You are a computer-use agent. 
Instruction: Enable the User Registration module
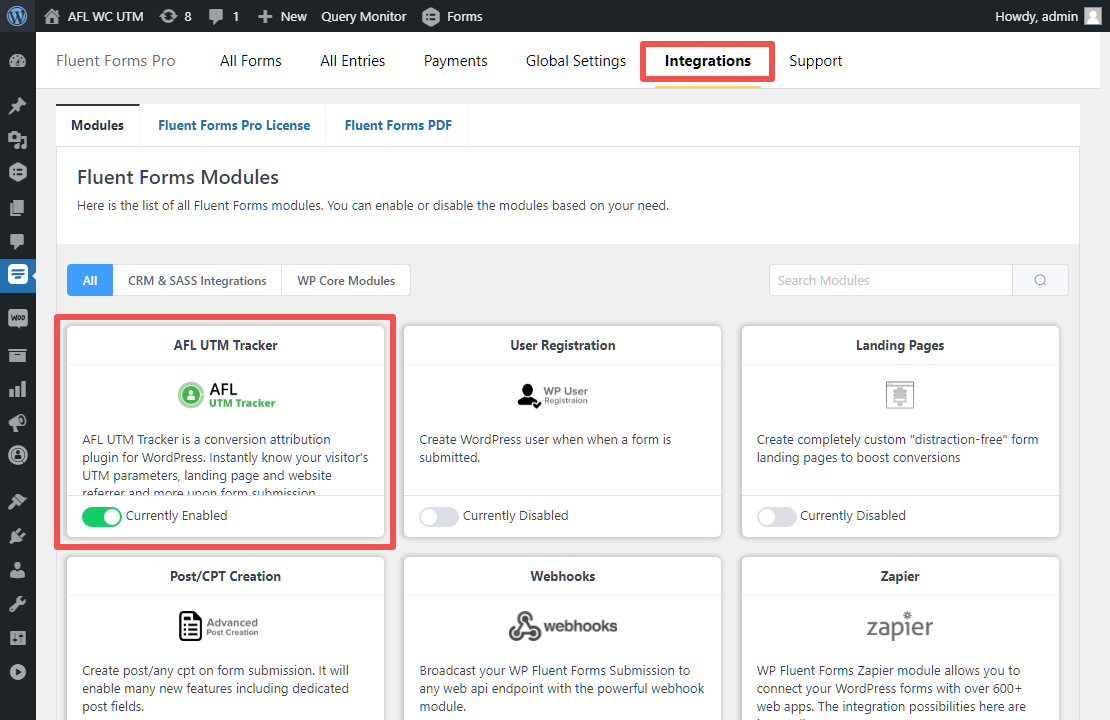coord(439,516)
